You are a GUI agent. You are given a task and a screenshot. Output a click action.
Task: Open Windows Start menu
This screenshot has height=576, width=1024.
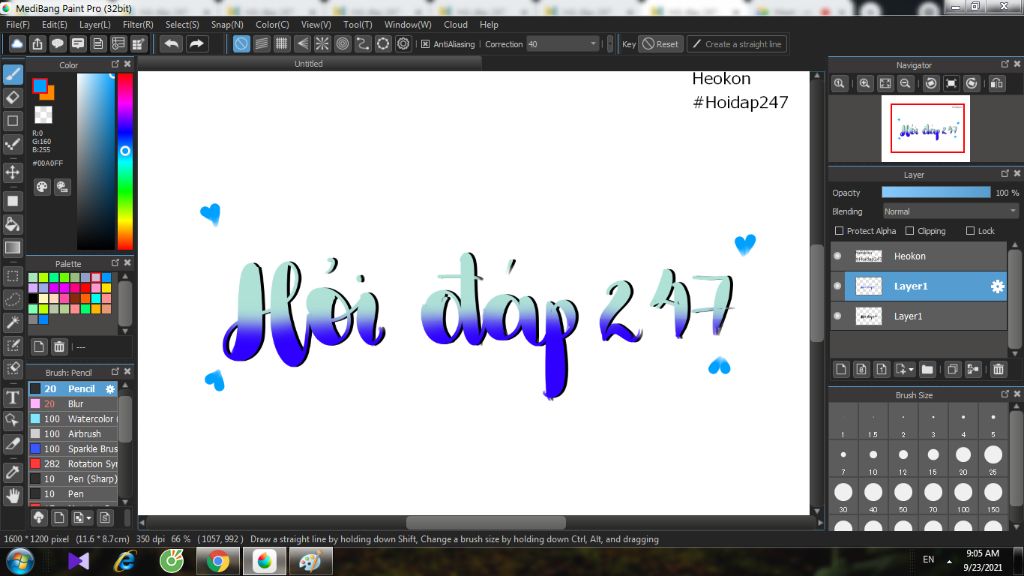[x=20, y=561]
